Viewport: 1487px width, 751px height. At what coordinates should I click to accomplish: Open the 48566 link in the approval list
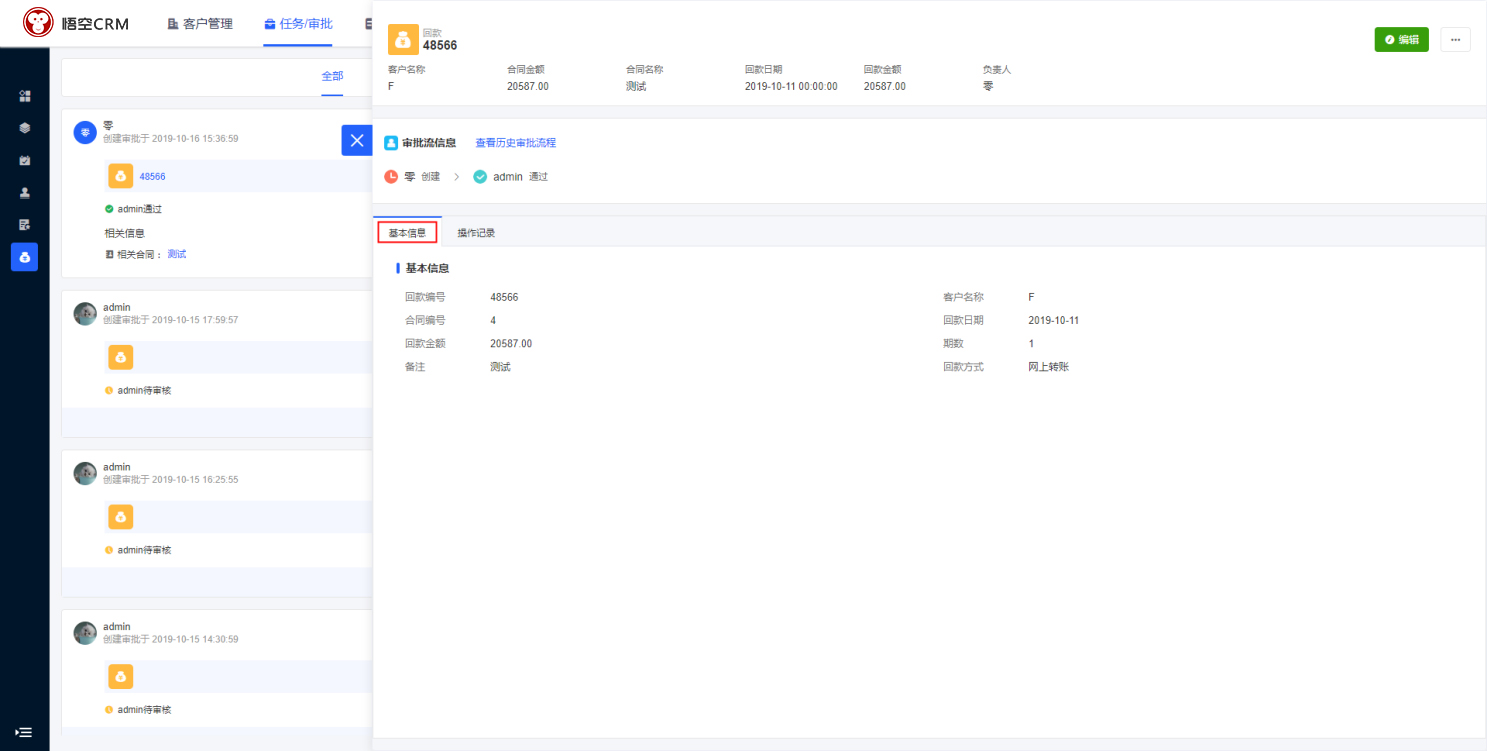152,176
